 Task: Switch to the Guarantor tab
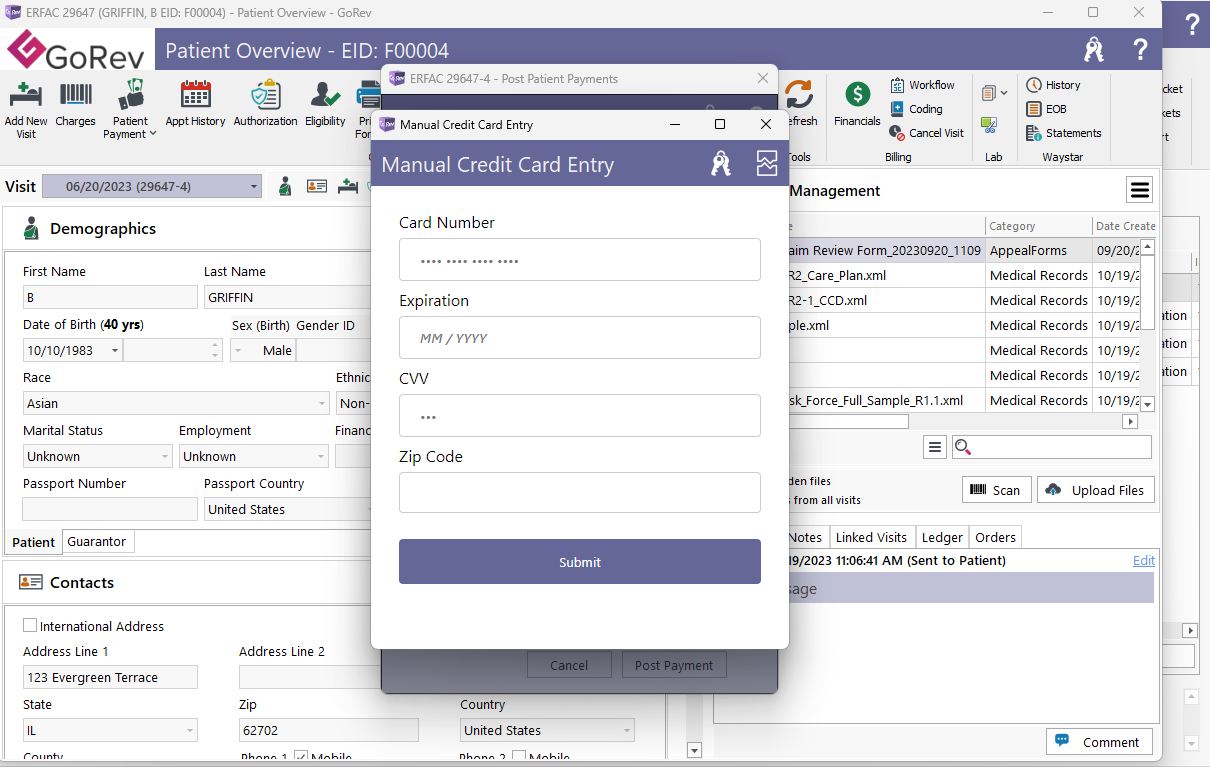[x=97, y=541]
